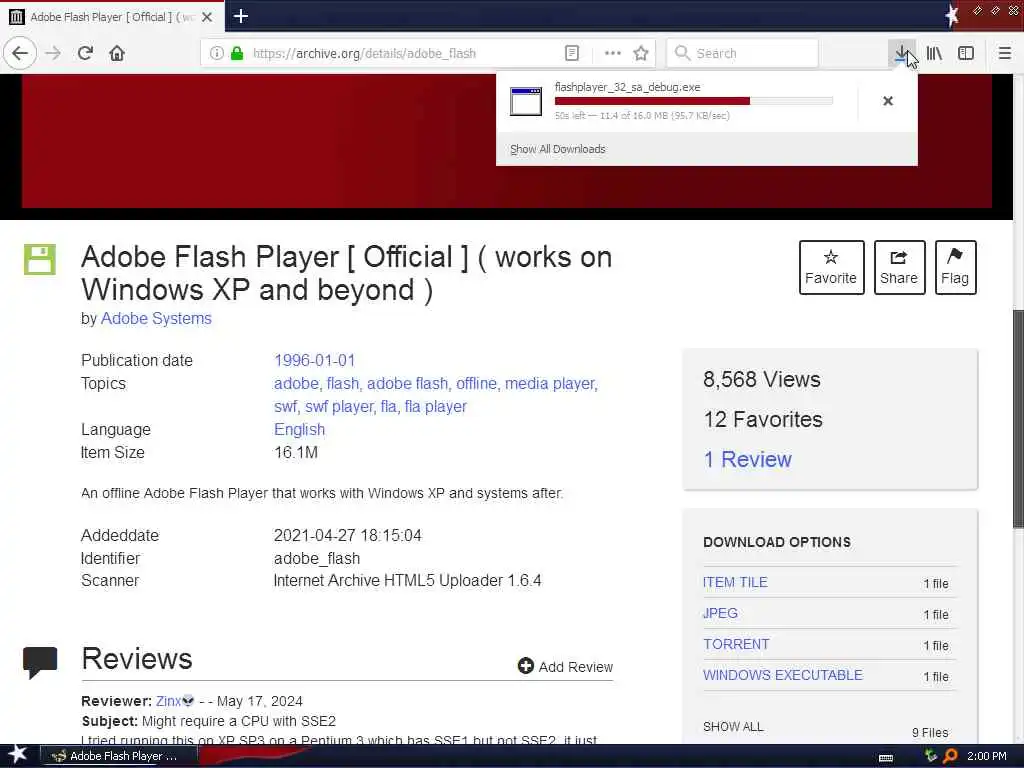Viewport: 1024px width, 768px height.
Task: Click the page vertical scrollbar thumb
Action: (1018, 418)
